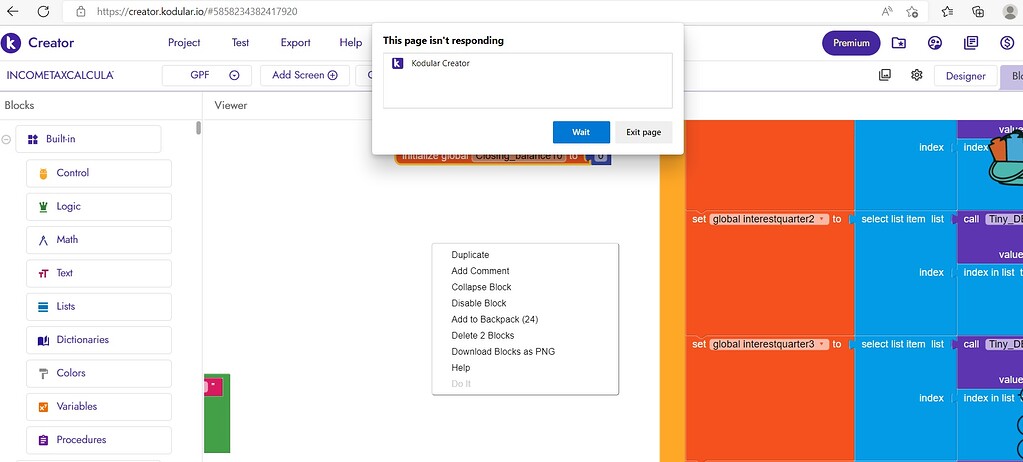
Task: Open the library documents icon in header
Action: tap(971, 43)
